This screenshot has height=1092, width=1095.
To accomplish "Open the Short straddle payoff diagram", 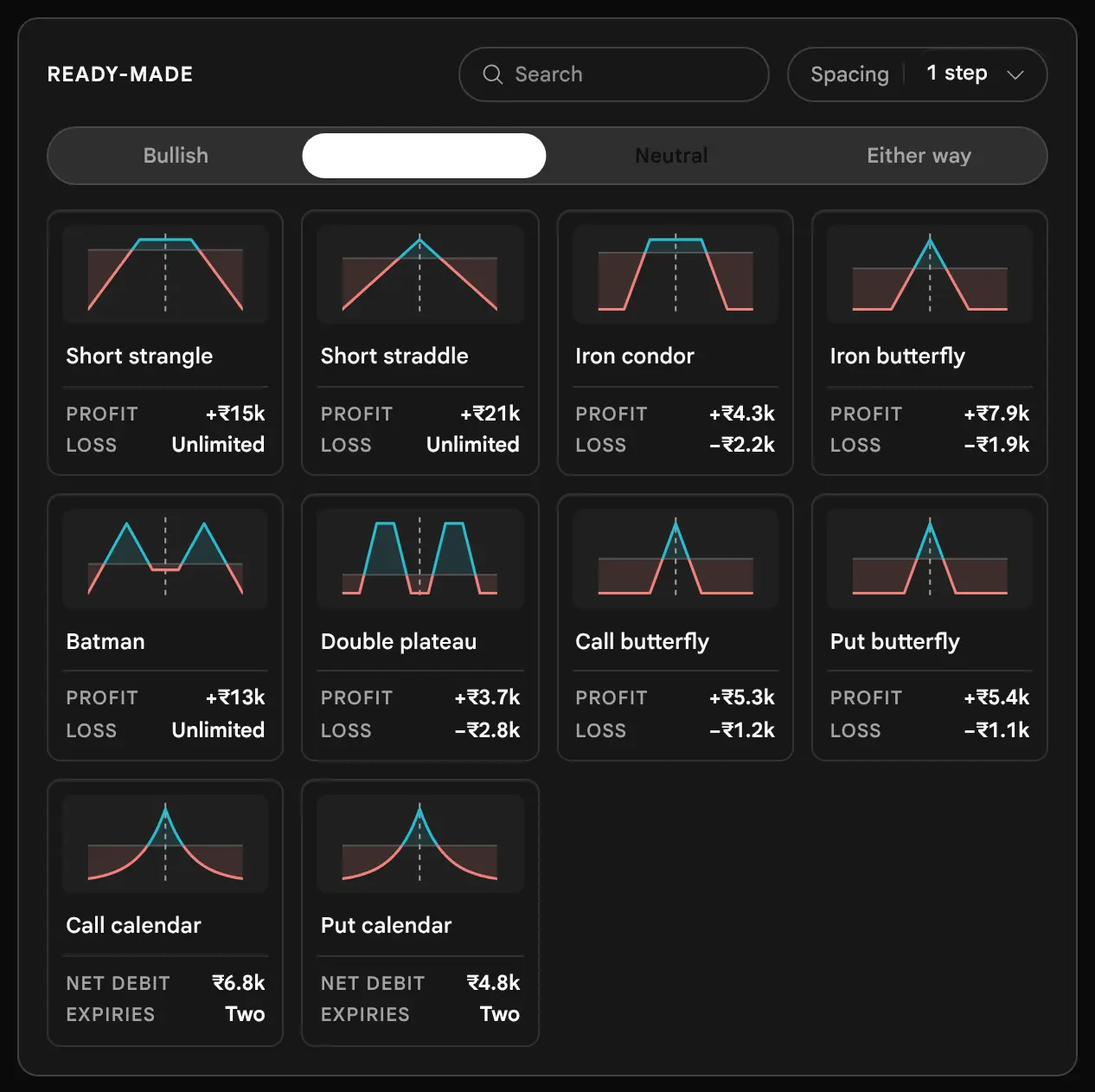I will (x=420, y=274).
